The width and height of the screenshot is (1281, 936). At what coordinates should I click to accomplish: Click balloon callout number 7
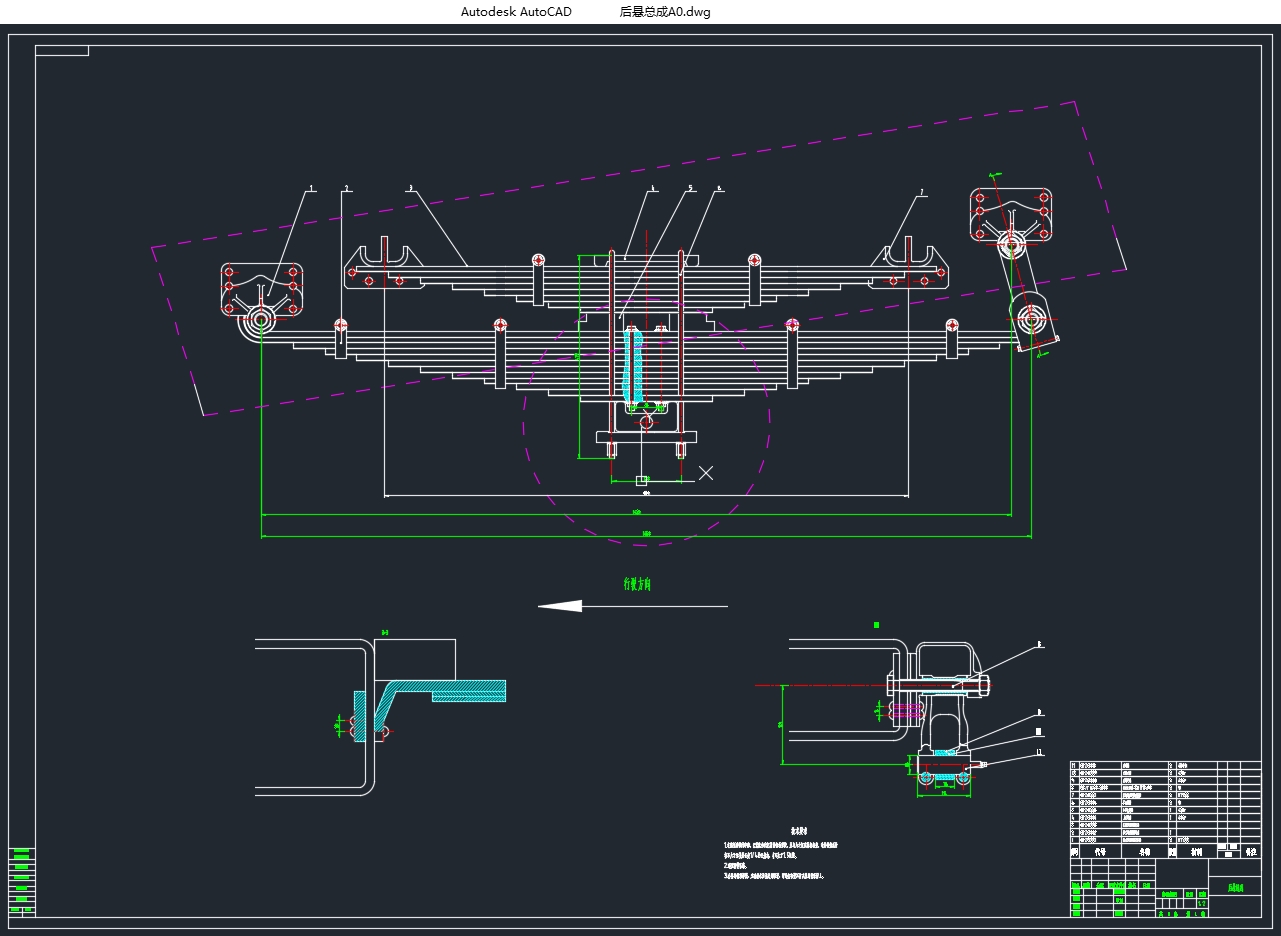[922, 192]
